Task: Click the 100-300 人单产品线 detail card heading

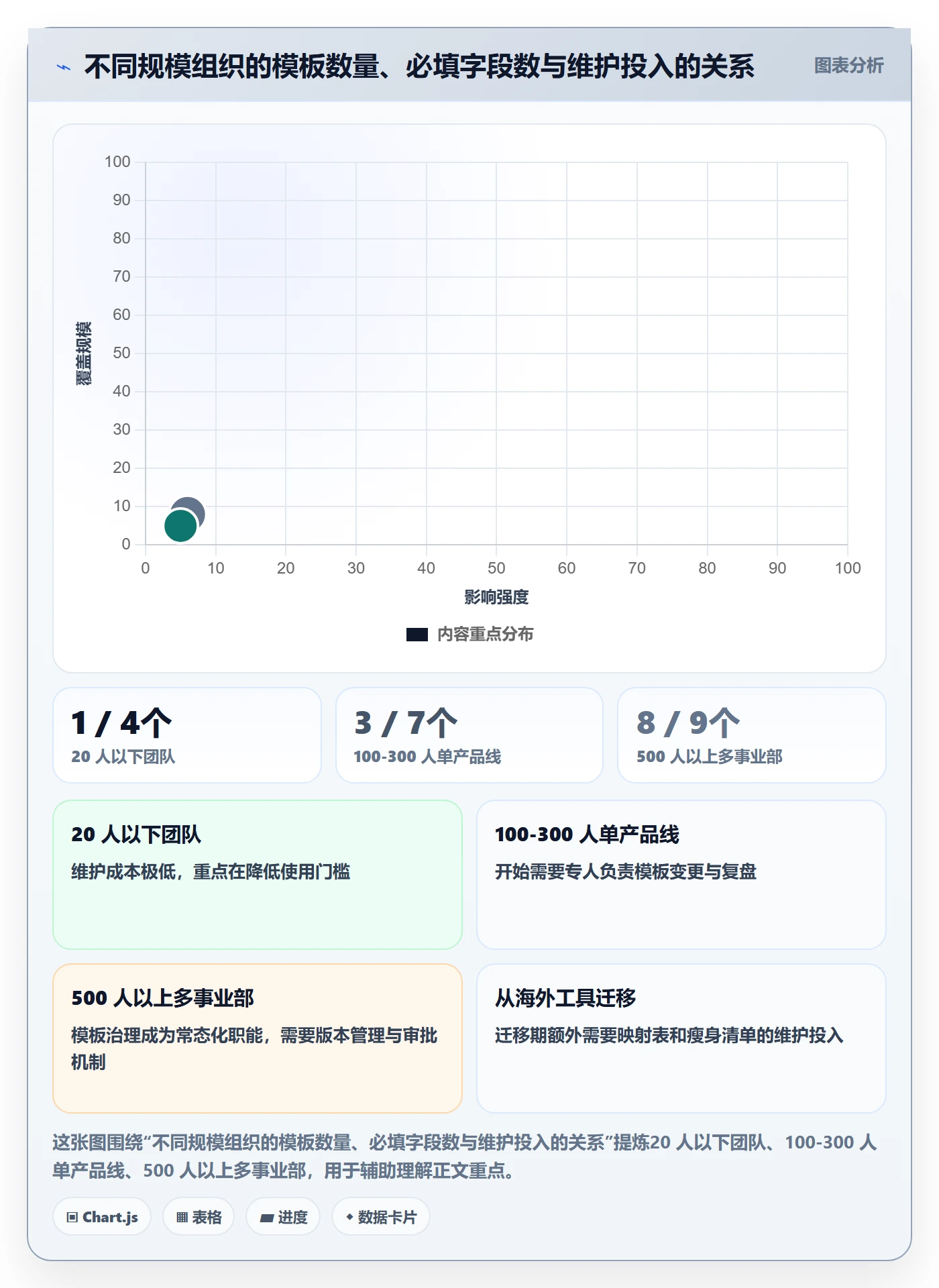Action: pos(587,835)
